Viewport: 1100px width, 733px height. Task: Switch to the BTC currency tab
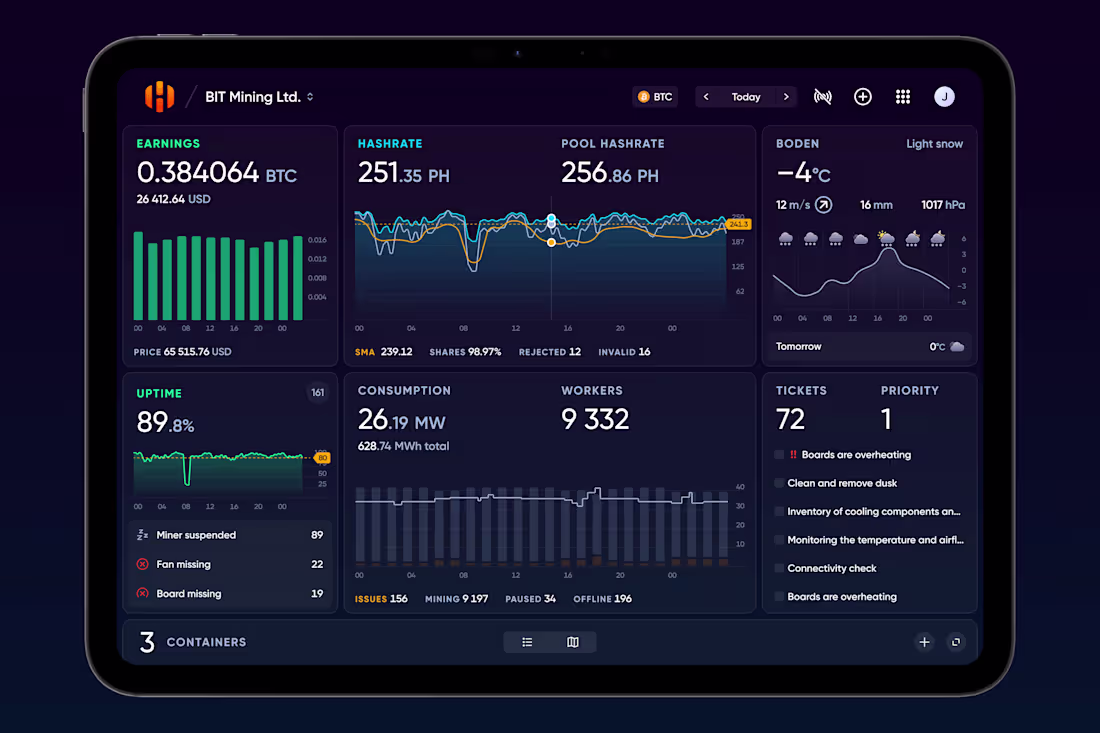pyautogui.click(x=656, y=96)
